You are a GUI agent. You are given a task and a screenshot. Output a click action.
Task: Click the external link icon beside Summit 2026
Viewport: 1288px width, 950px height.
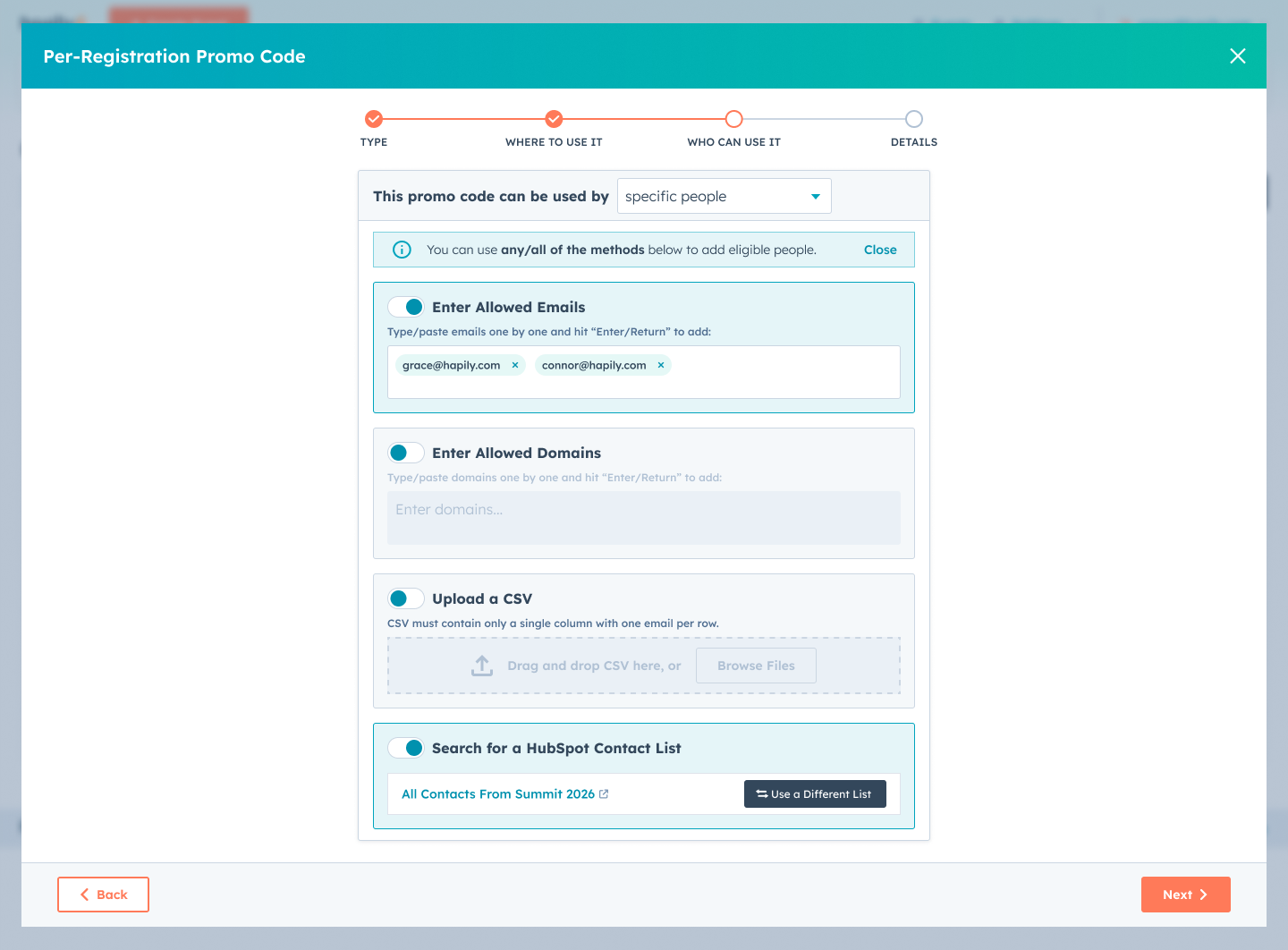point(604,794)
